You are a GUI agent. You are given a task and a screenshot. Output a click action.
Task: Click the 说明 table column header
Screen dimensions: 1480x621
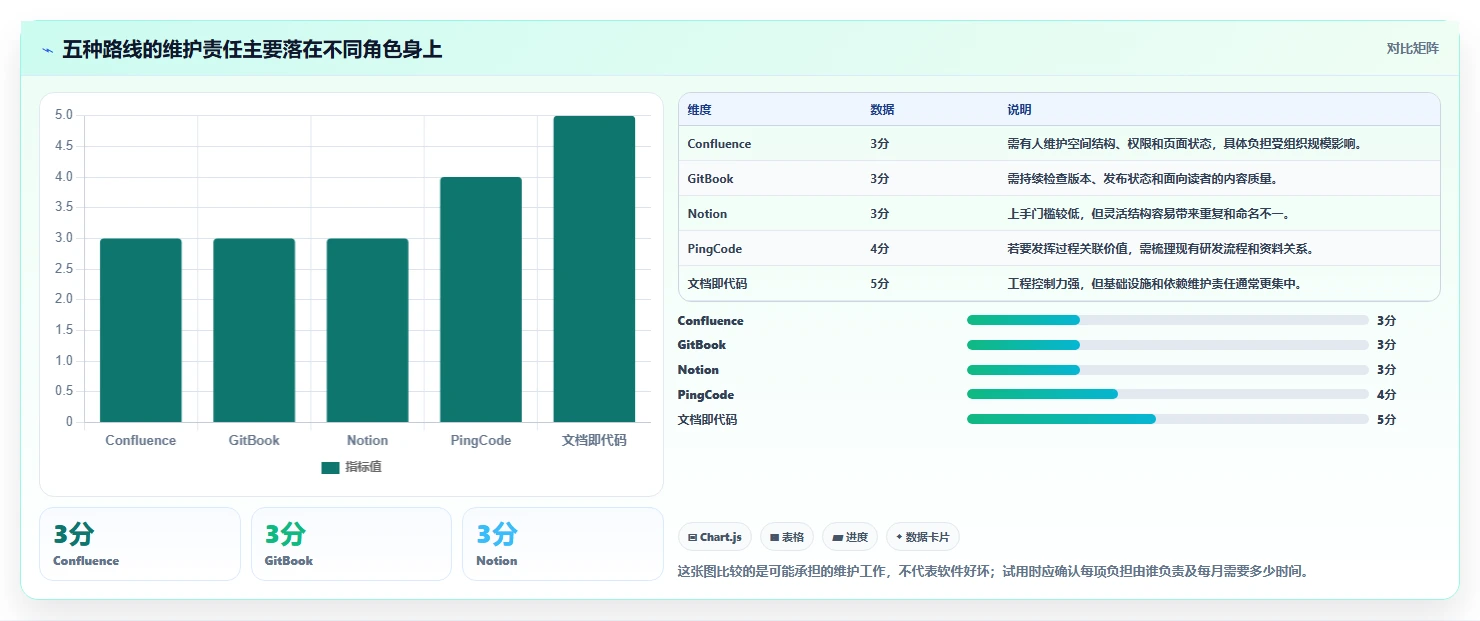[1019, 110]
